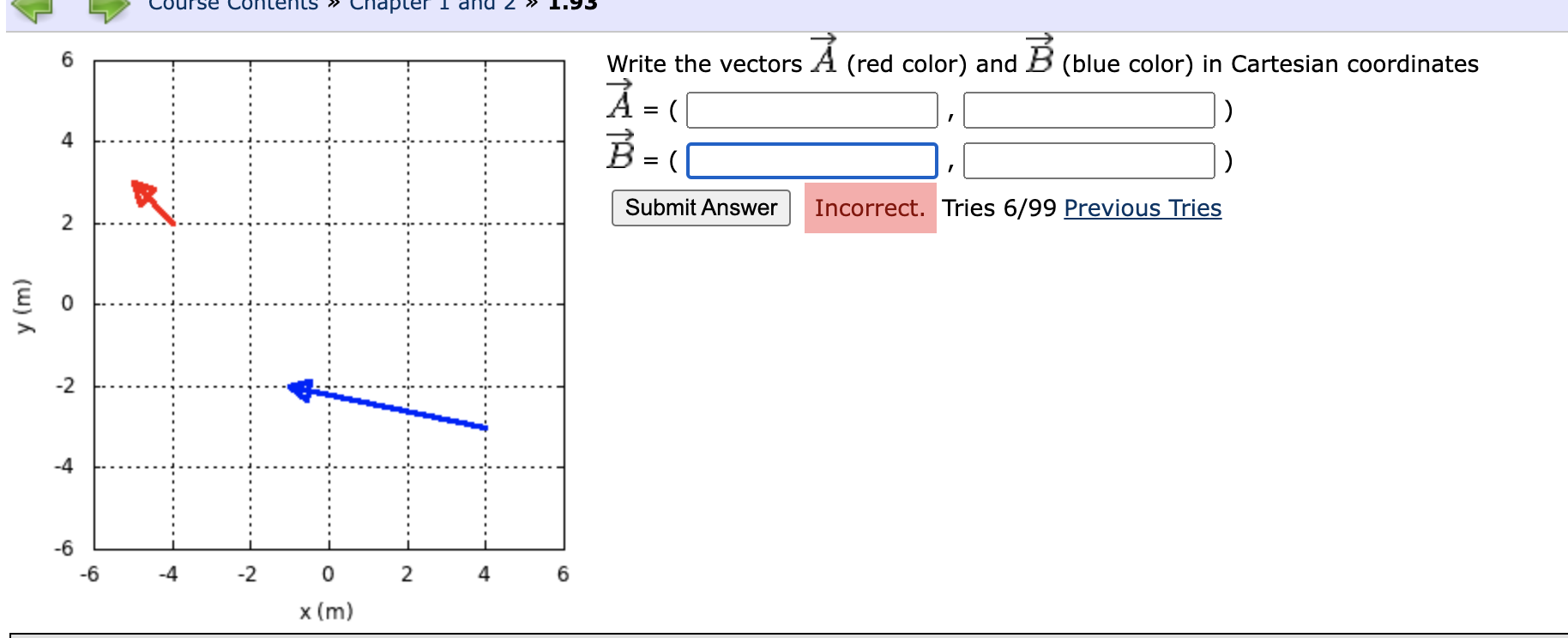Click the vector B symbol beside its inputs
Image resolution: width=1568 pixels, height=638 pixels.
pos(620,152)
